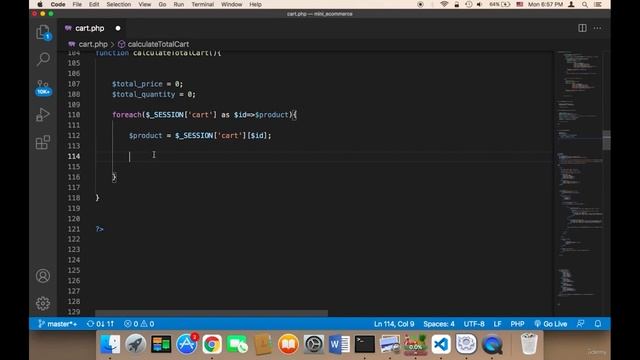Open the View menu
Screen dimensions: 640x360
coord(144,4)
